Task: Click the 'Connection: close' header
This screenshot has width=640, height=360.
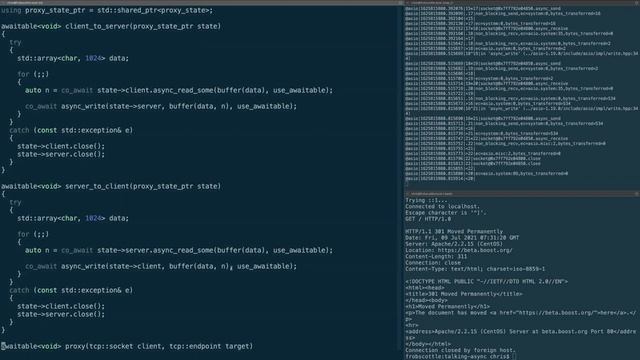Action: pos(433,263)
